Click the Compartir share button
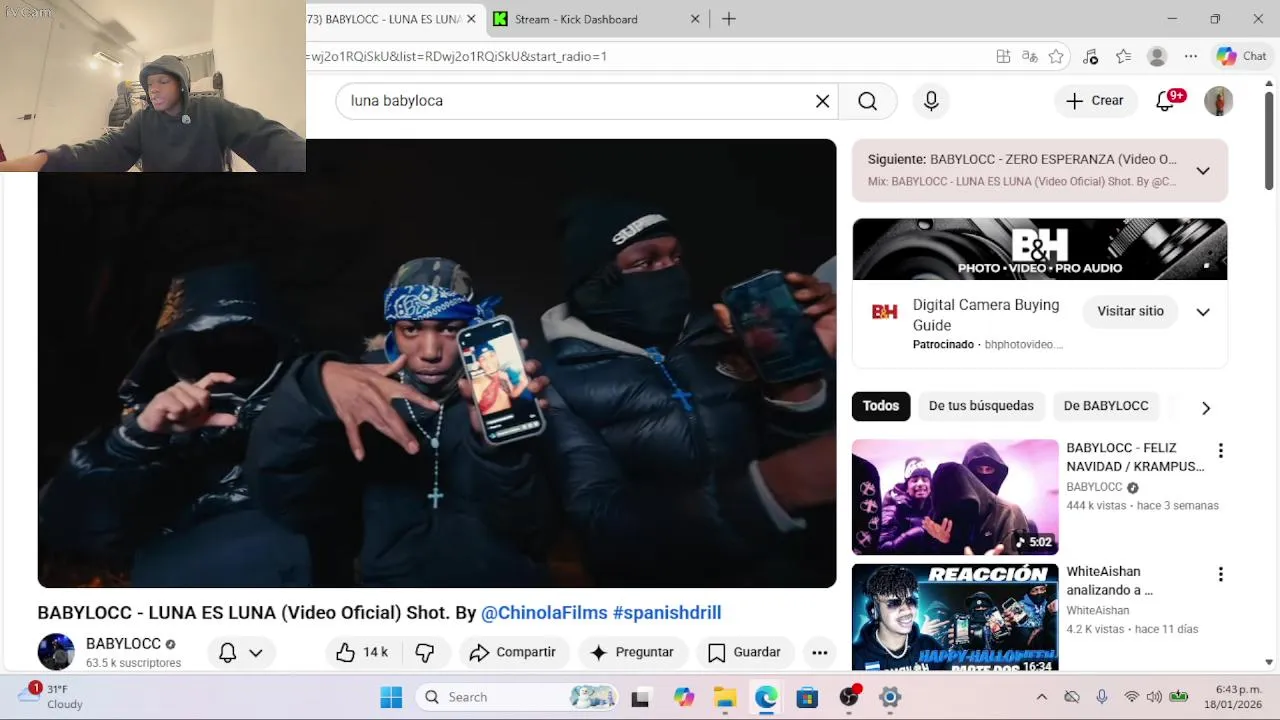 513,652
